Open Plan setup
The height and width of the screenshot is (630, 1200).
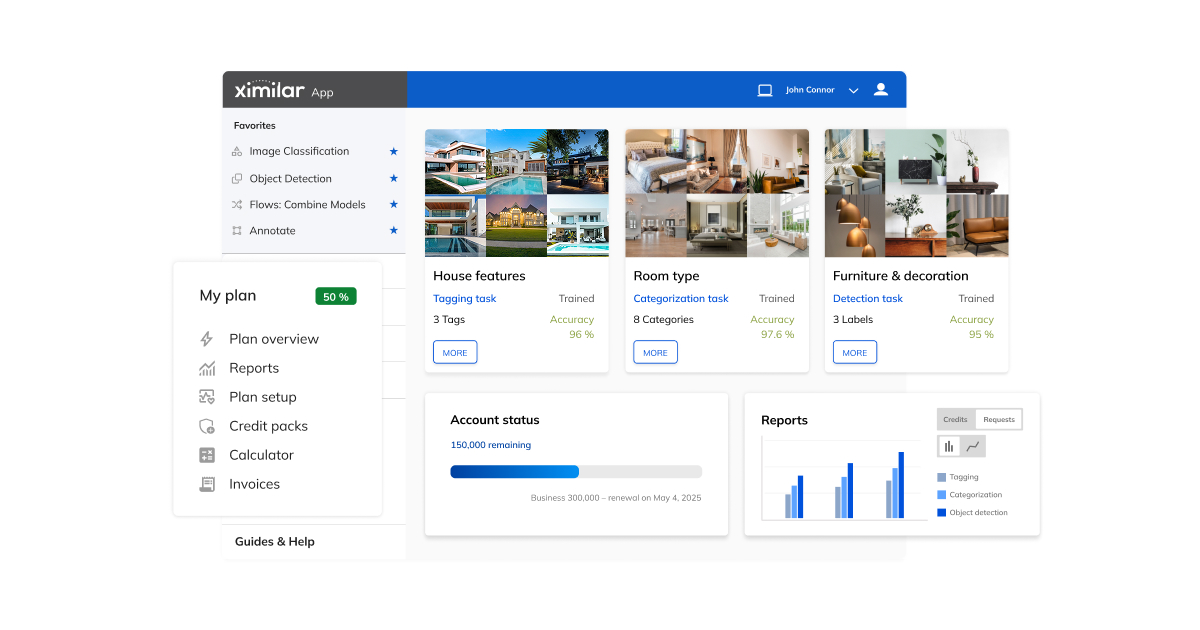263,397
